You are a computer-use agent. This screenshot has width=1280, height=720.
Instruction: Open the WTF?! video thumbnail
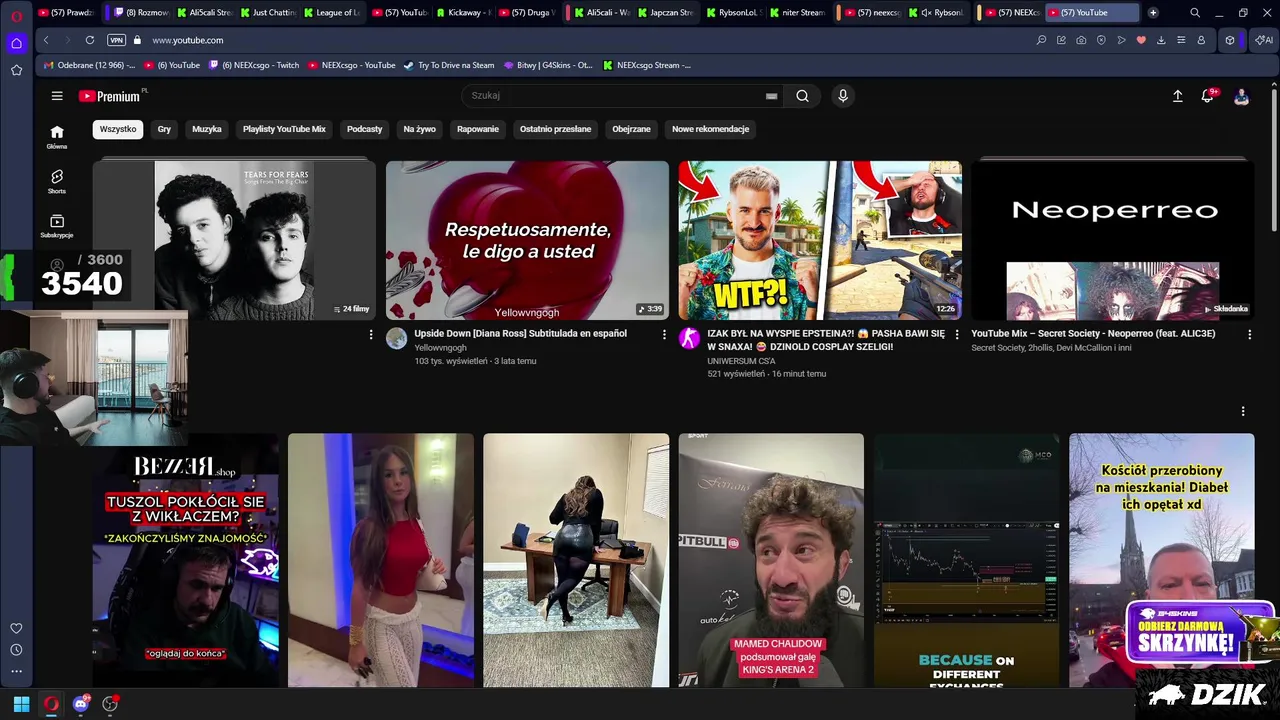tap(820, 240)
